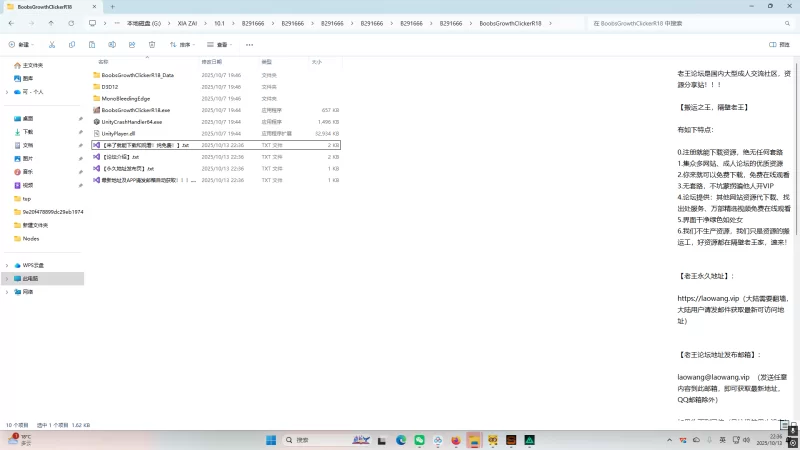Refresh the current folder view

[71, 23]
